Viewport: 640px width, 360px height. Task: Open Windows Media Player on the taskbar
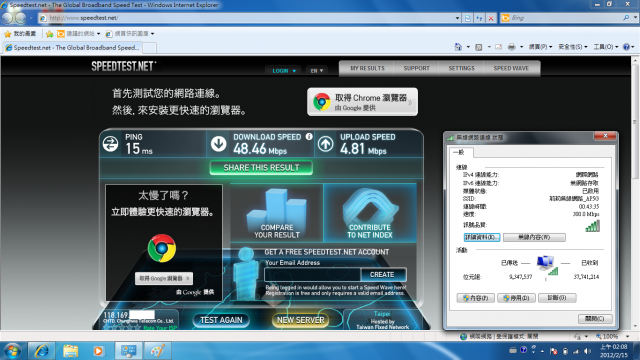(98, 351)
